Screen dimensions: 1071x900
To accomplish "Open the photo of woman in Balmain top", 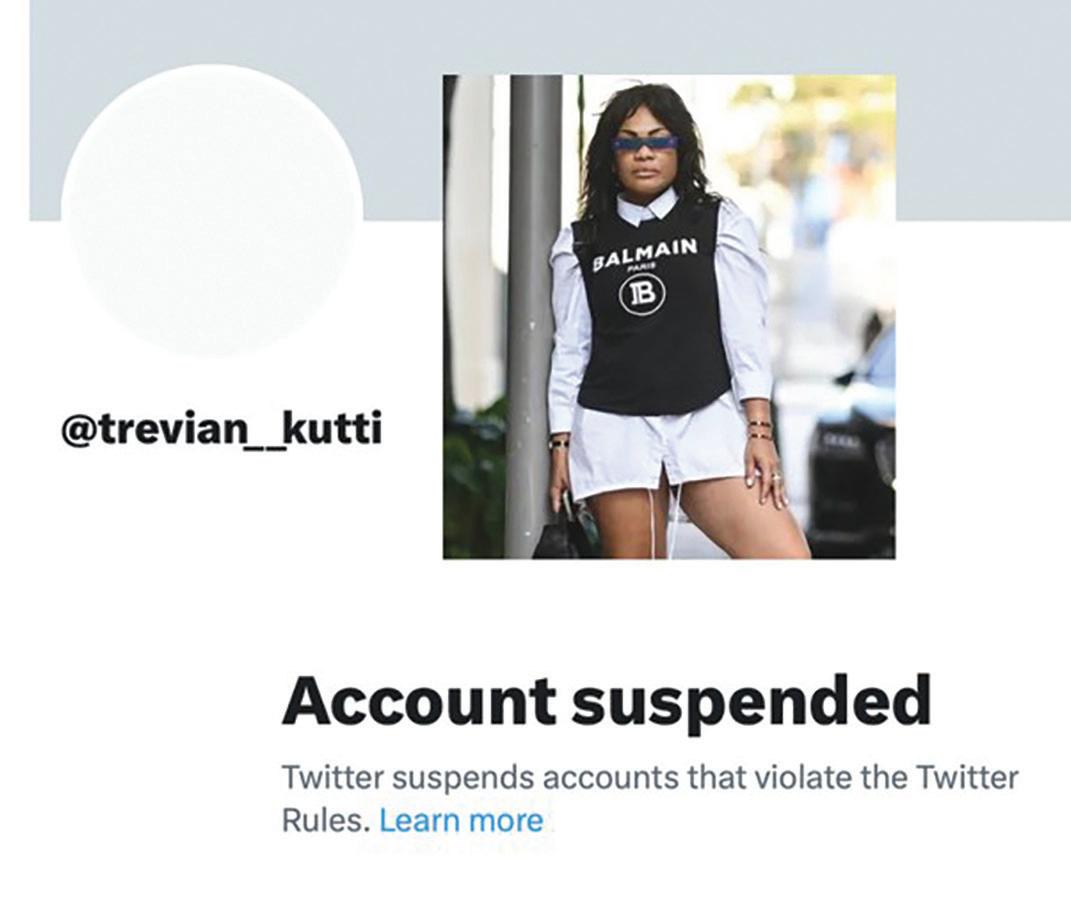I will coord(669,317).
